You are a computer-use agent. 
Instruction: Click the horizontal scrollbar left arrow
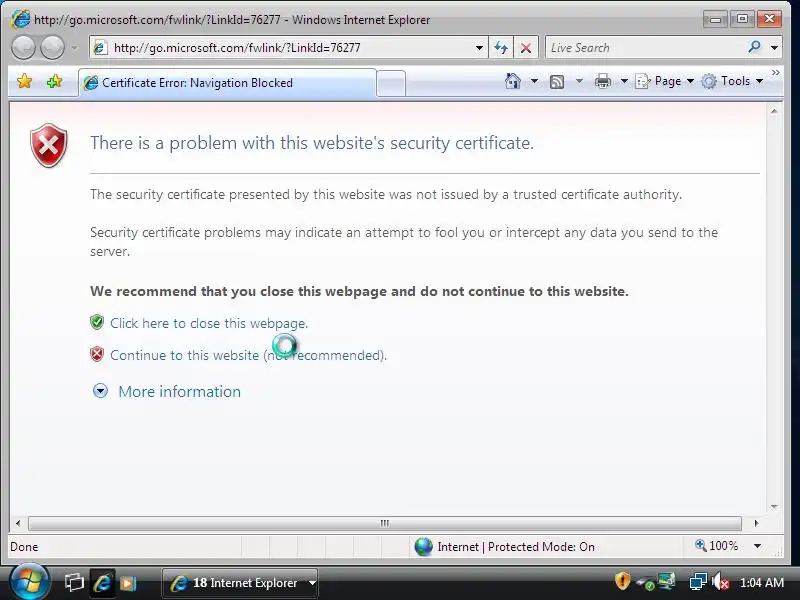pos(18,523)
